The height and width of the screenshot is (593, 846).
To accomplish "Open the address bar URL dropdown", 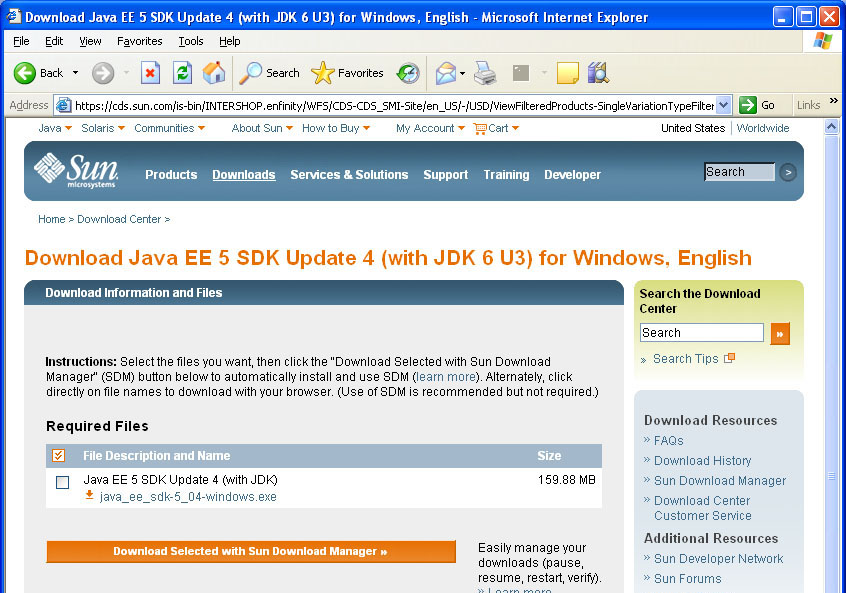I will (725, 105).
